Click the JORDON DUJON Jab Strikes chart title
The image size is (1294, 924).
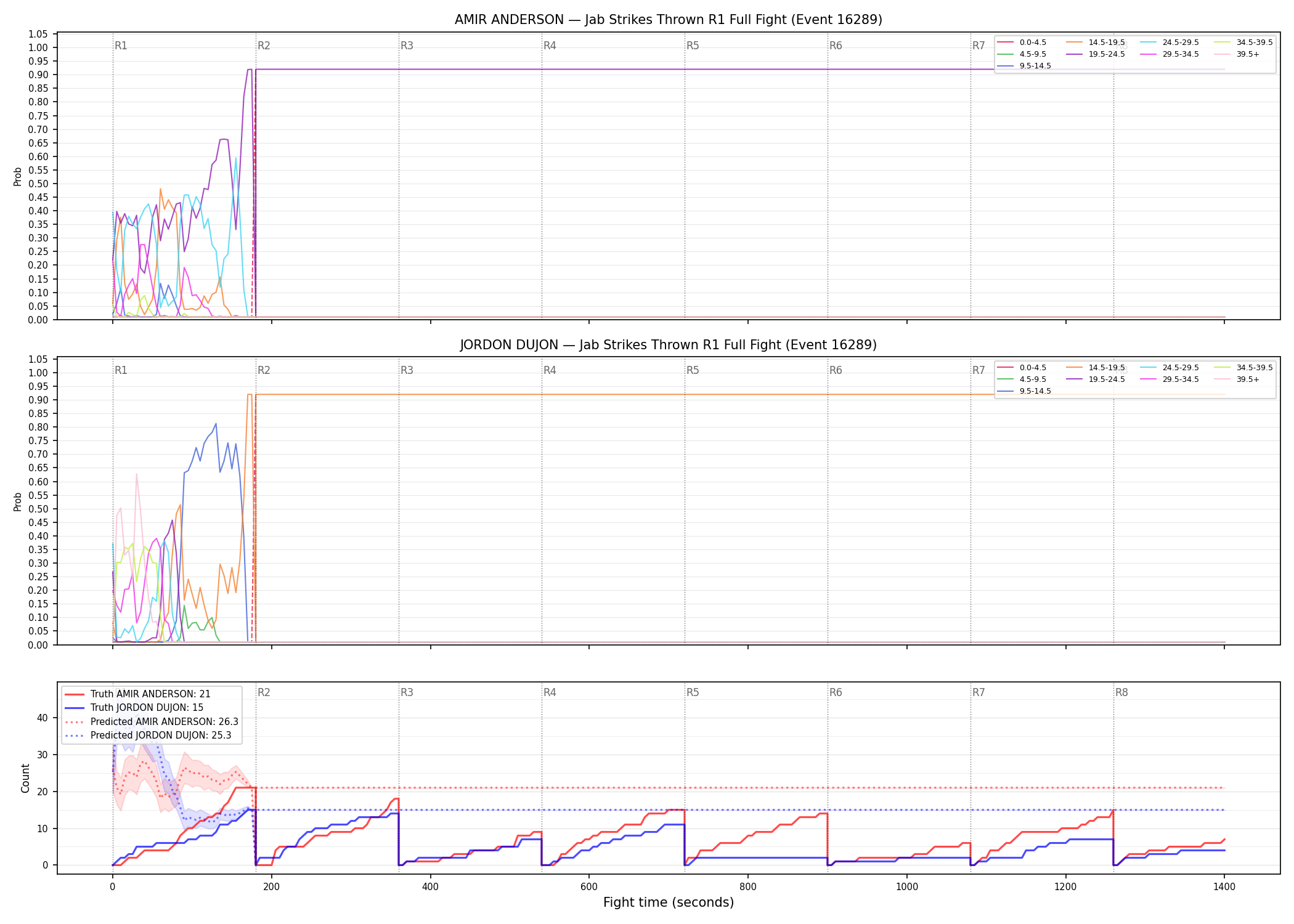point(669,345)
